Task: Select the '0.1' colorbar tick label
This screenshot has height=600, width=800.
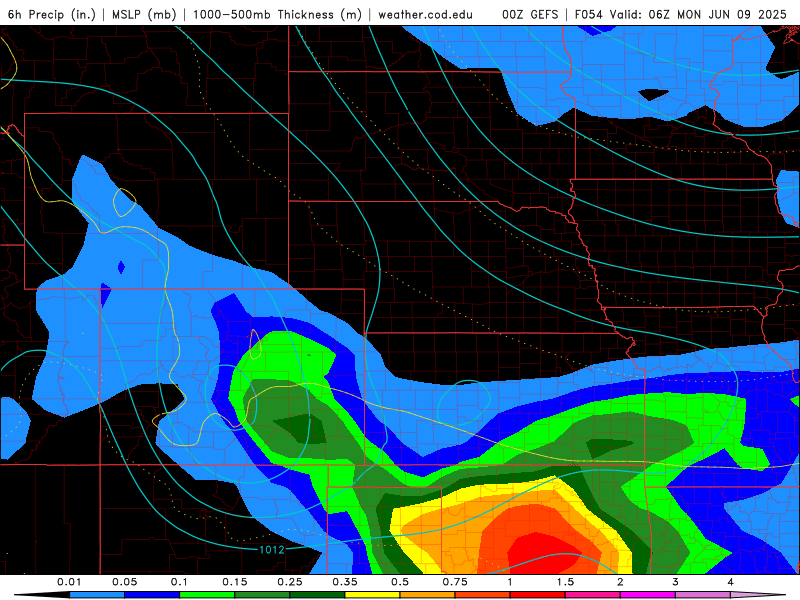Action: point(180,582)
